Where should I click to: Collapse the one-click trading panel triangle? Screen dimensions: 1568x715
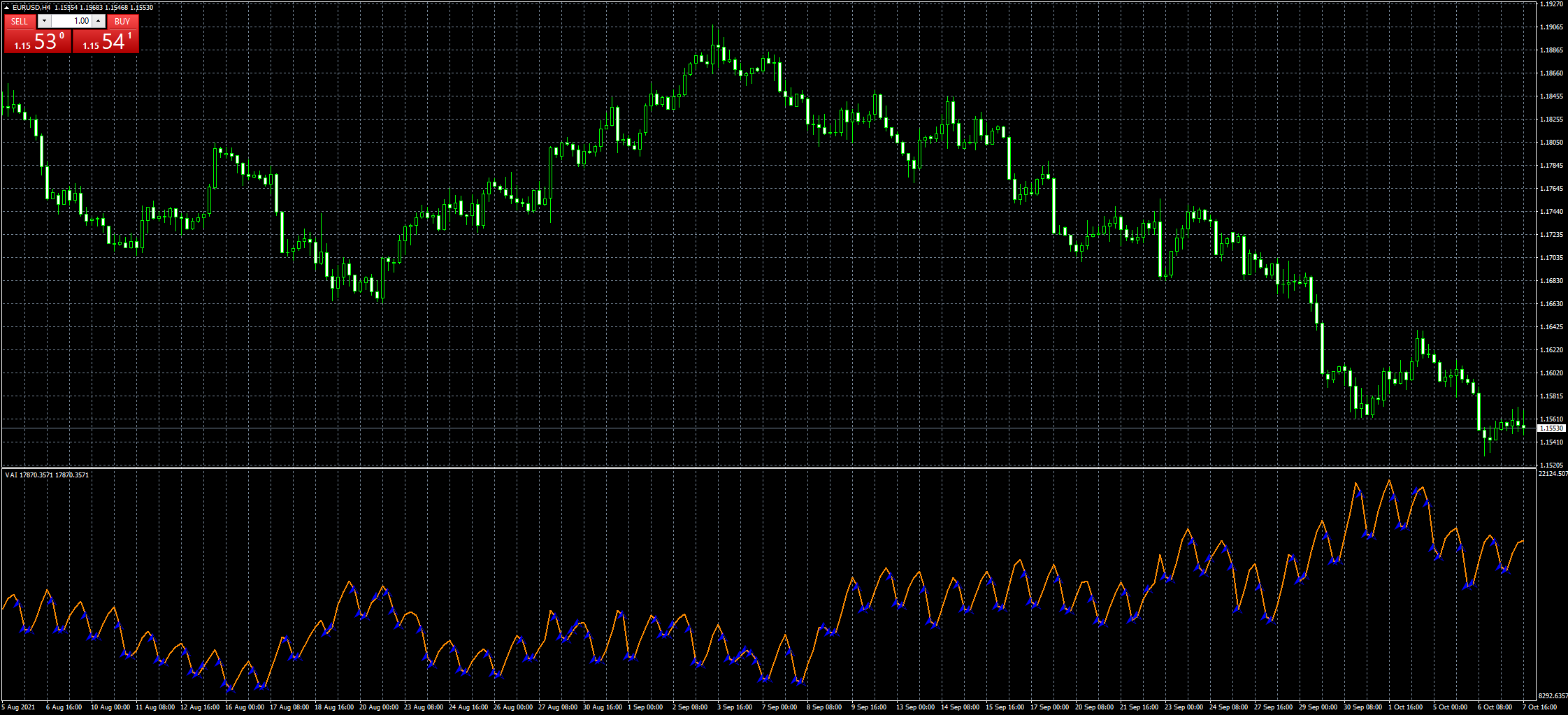[6, 7]
